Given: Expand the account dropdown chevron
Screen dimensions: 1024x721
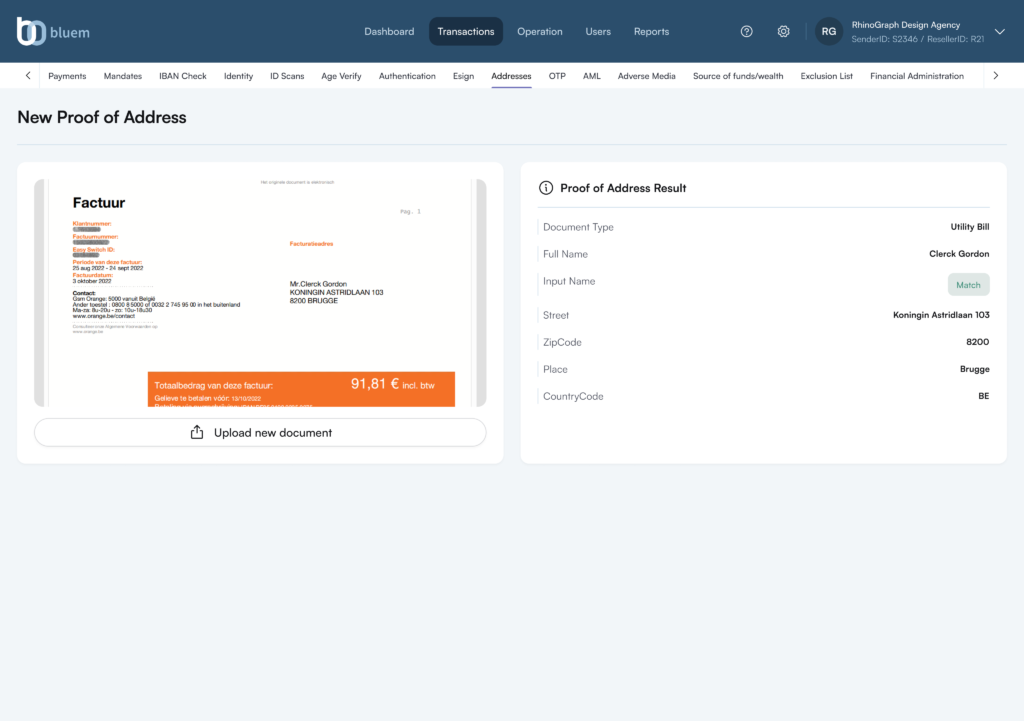Looking at the screenshot, I should [999, 31].
